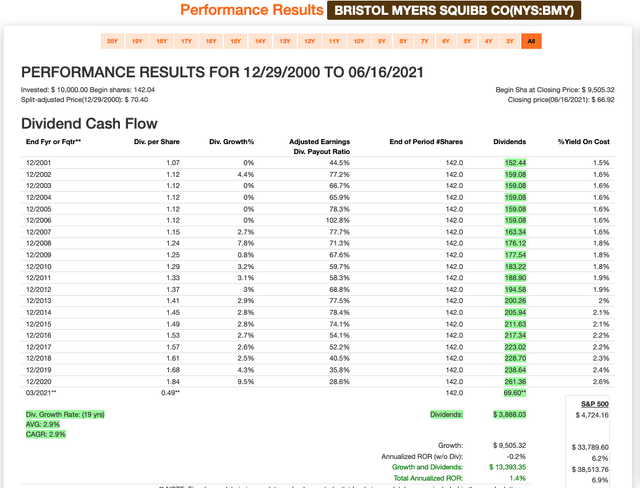This screenshot has width=640, height=488.
Task: Select the 9Y period tab
Action: tap(382, 41)
